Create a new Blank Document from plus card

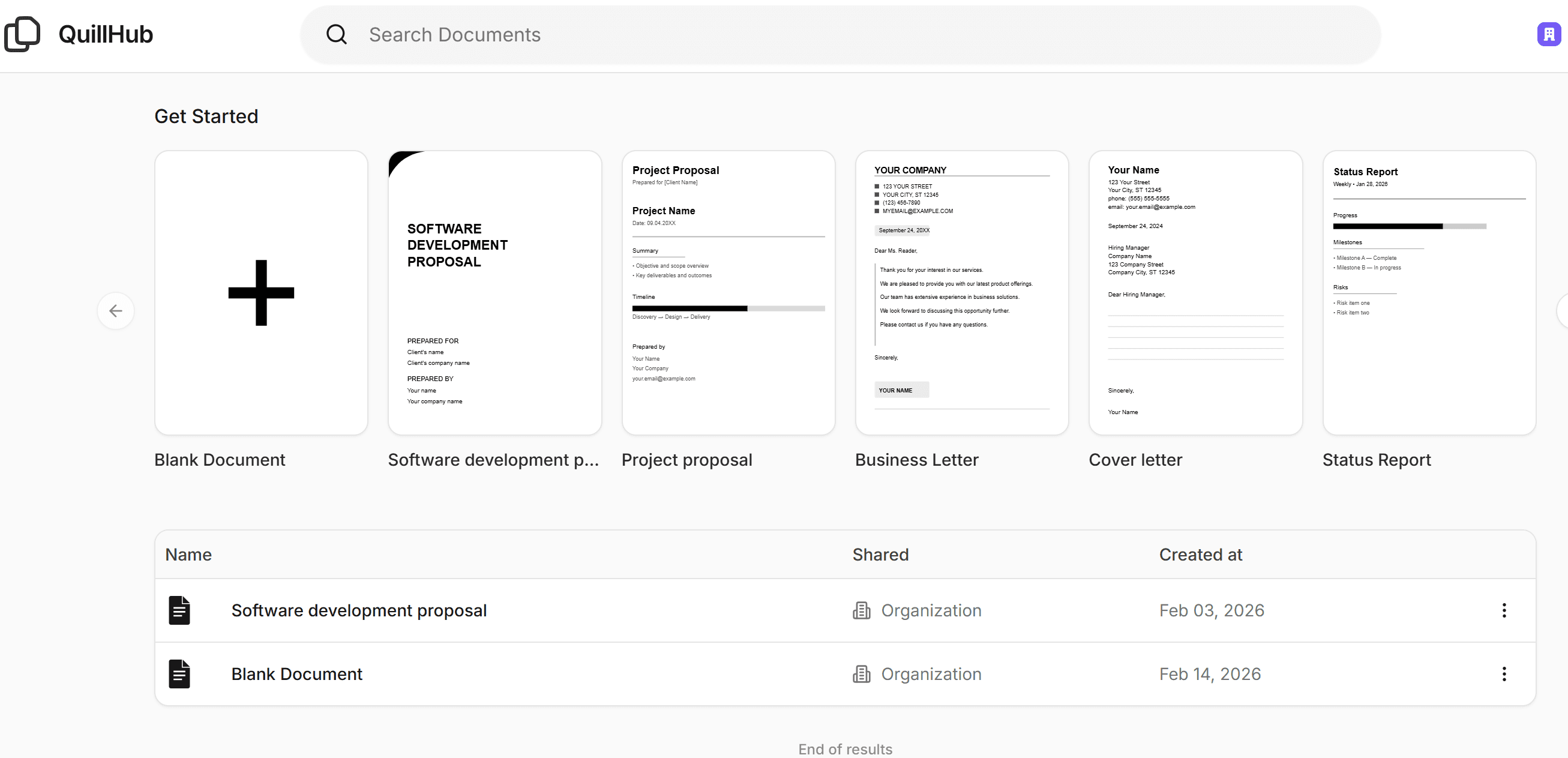point(261,293)
